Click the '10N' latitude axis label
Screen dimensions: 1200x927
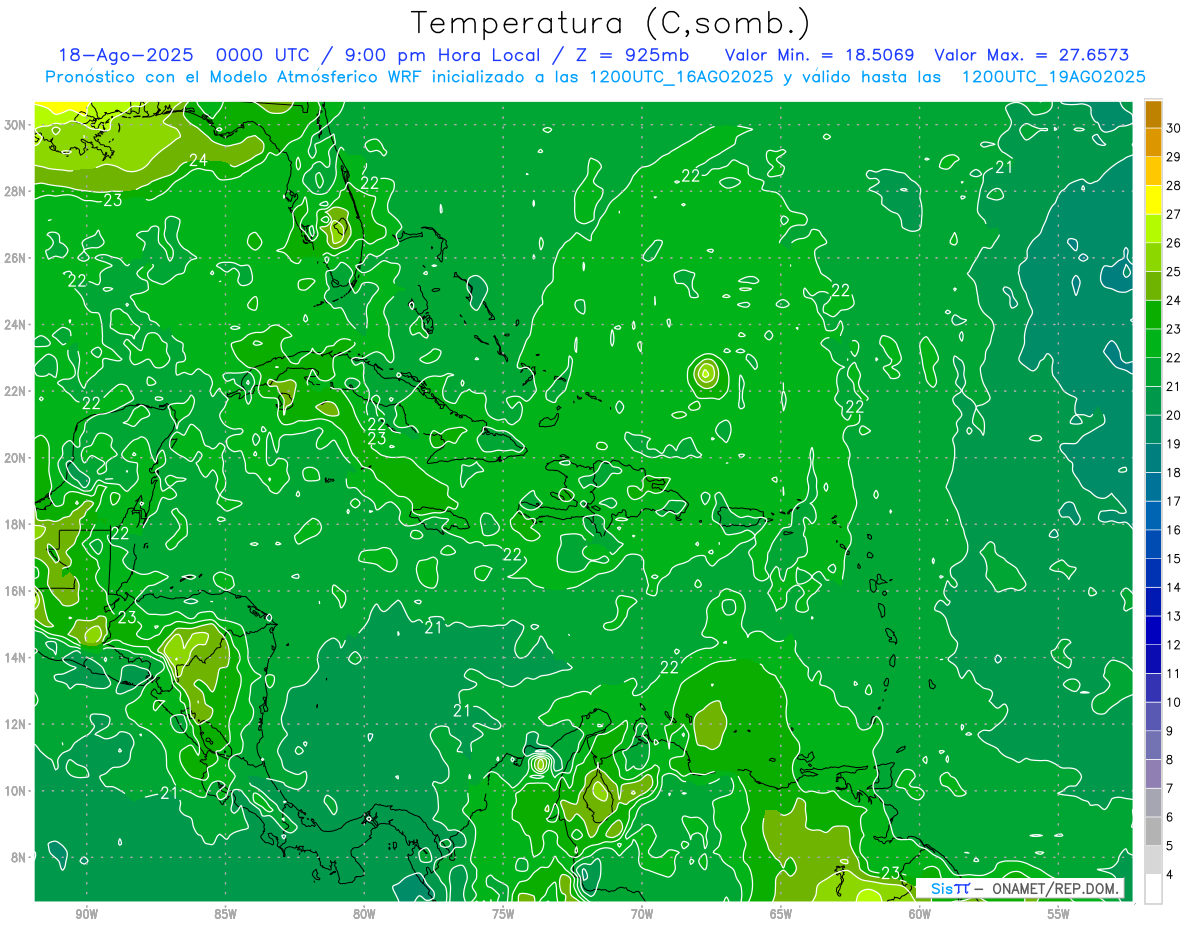tap(16, 791)
